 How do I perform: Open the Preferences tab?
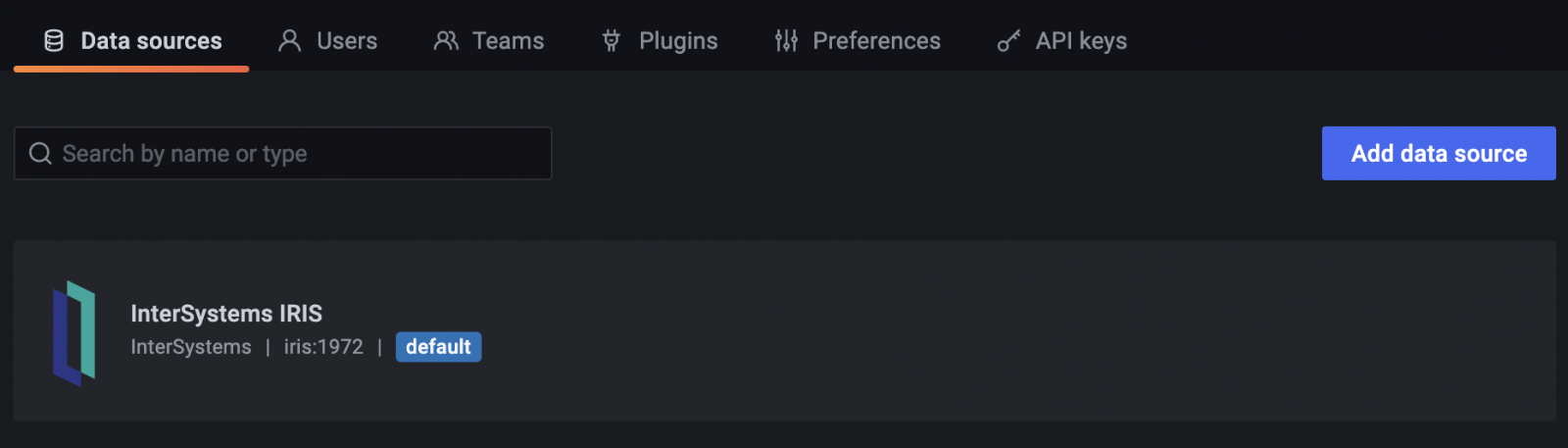tap(876, 40)
